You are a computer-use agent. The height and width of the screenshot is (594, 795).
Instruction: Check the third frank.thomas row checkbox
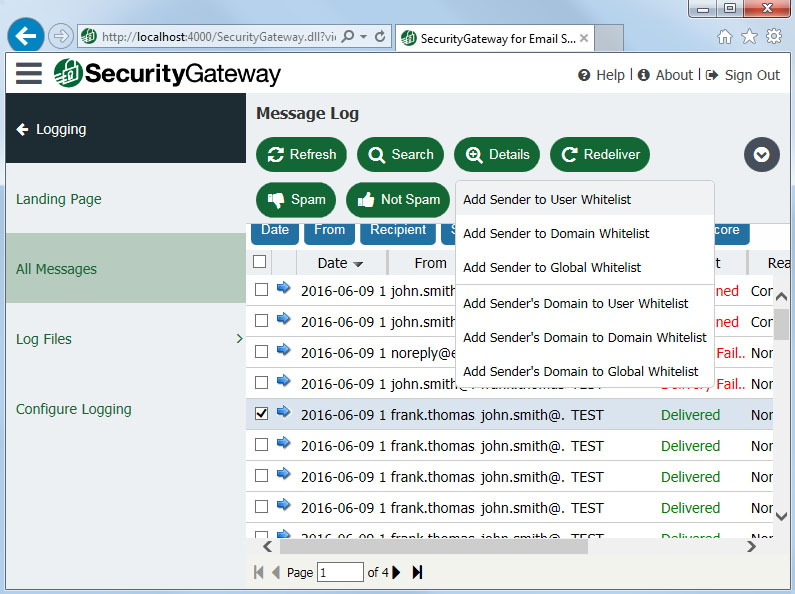click(x=262, y=475)
